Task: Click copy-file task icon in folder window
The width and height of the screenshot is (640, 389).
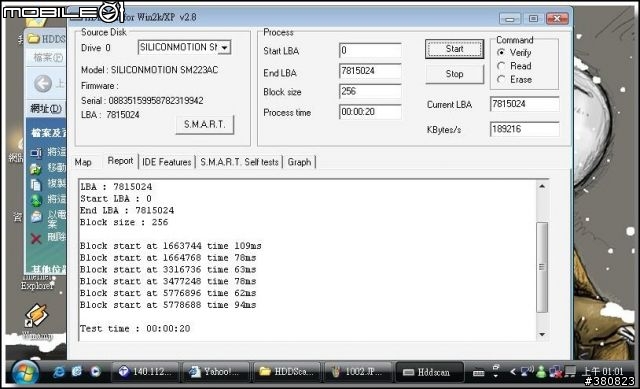Action: pyautogui.click(x=36, y=184)
